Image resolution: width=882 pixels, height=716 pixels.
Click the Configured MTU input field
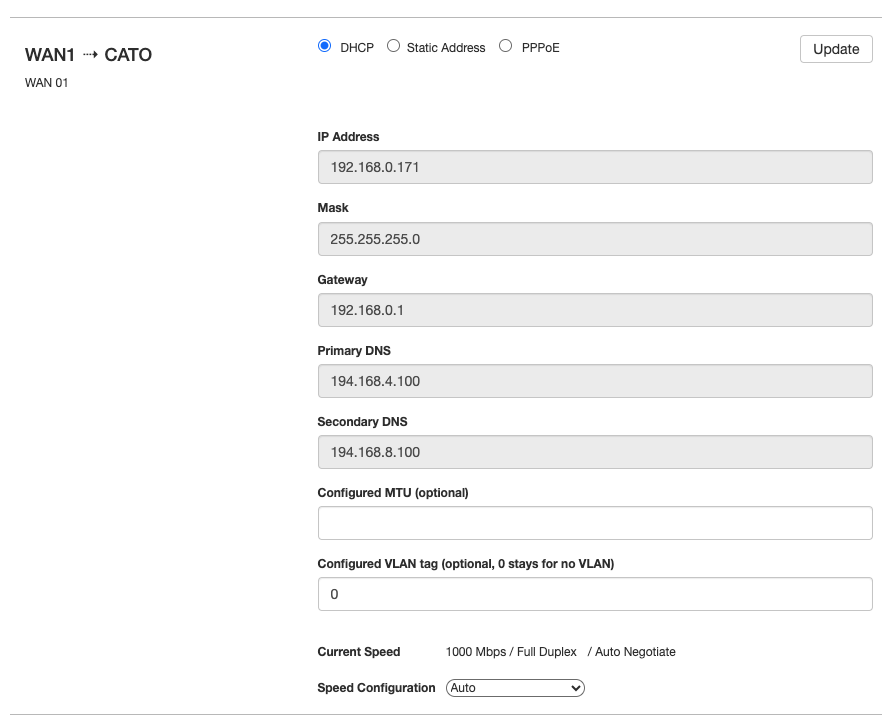coord(595,523)
